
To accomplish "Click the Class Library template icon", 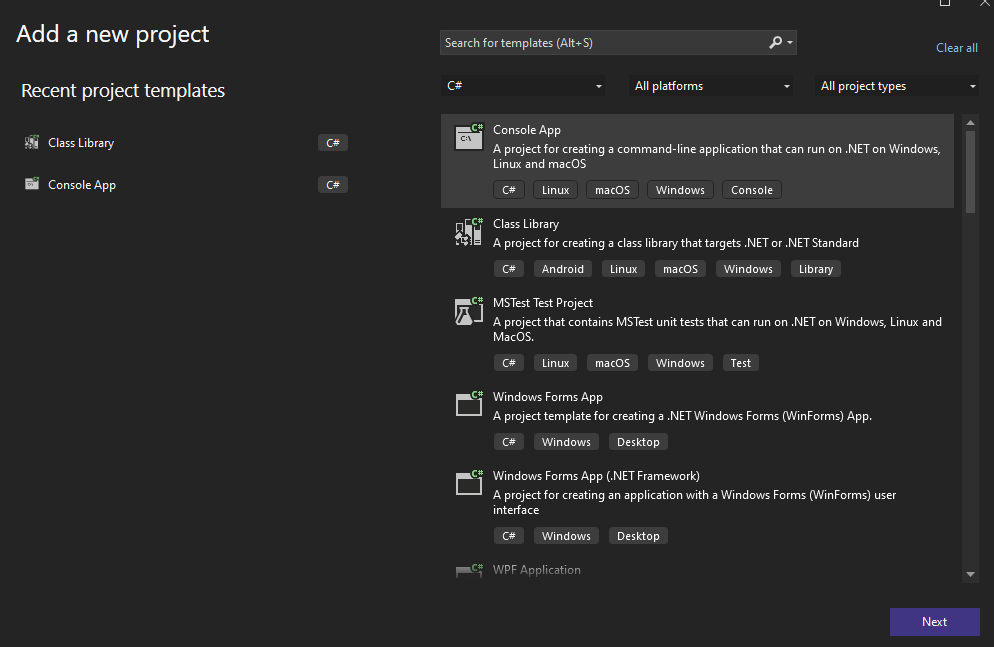I will pyautogui.click(x=468, y=232).
